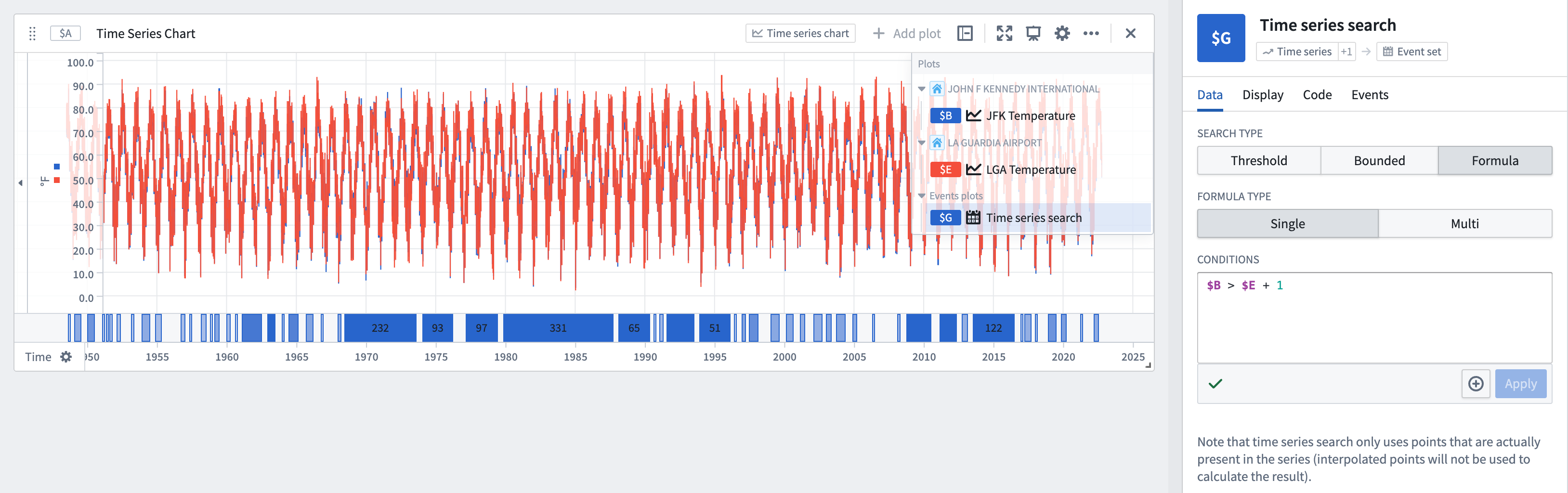Click Add plot in the chart toolbar
Viewport: 1568px width, 493px height.
click(x=906, y=33)
